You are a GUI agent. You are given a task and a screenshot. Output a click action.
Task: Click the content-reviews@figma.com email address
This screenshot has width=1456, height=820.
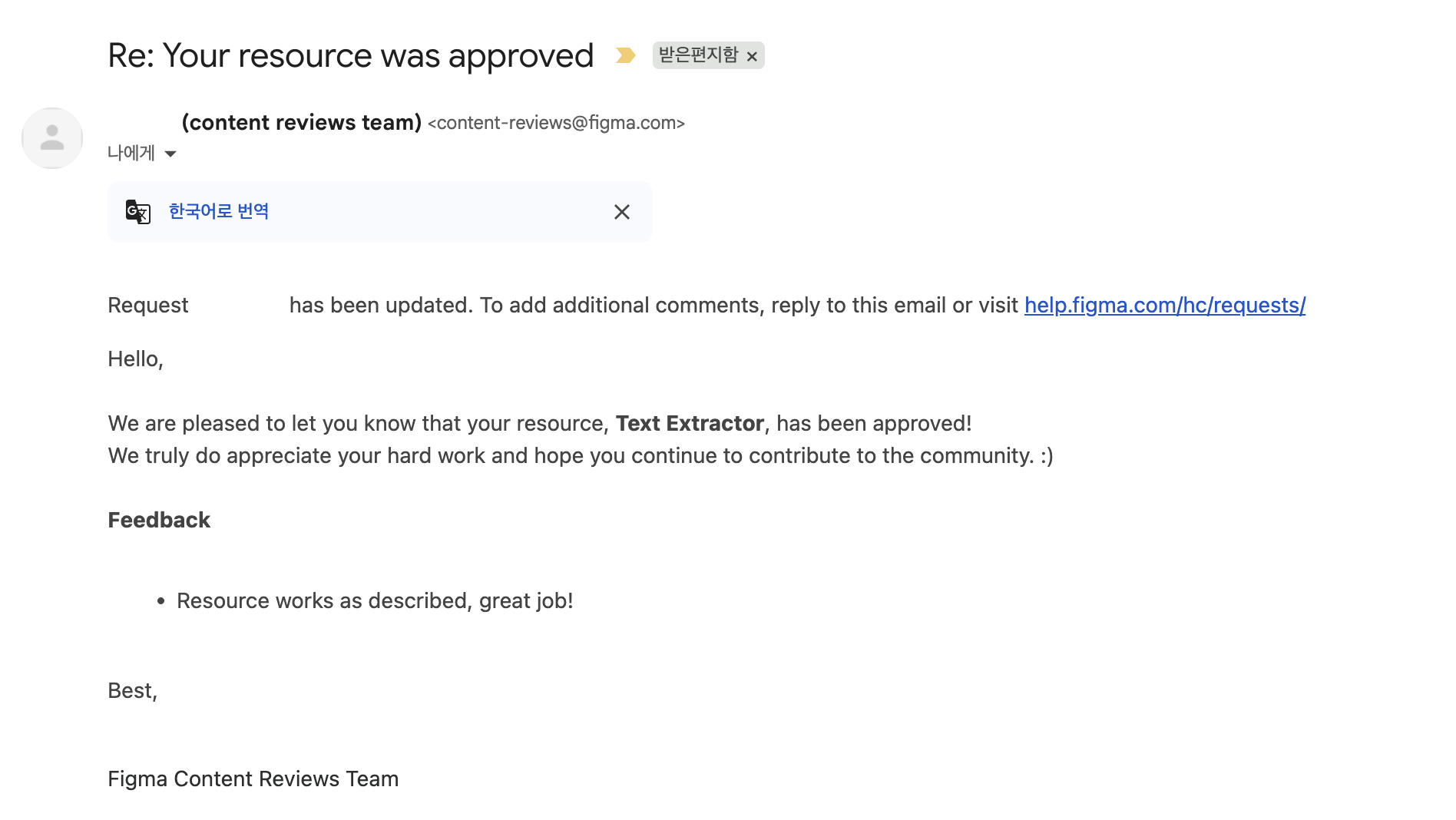point(556,123)
